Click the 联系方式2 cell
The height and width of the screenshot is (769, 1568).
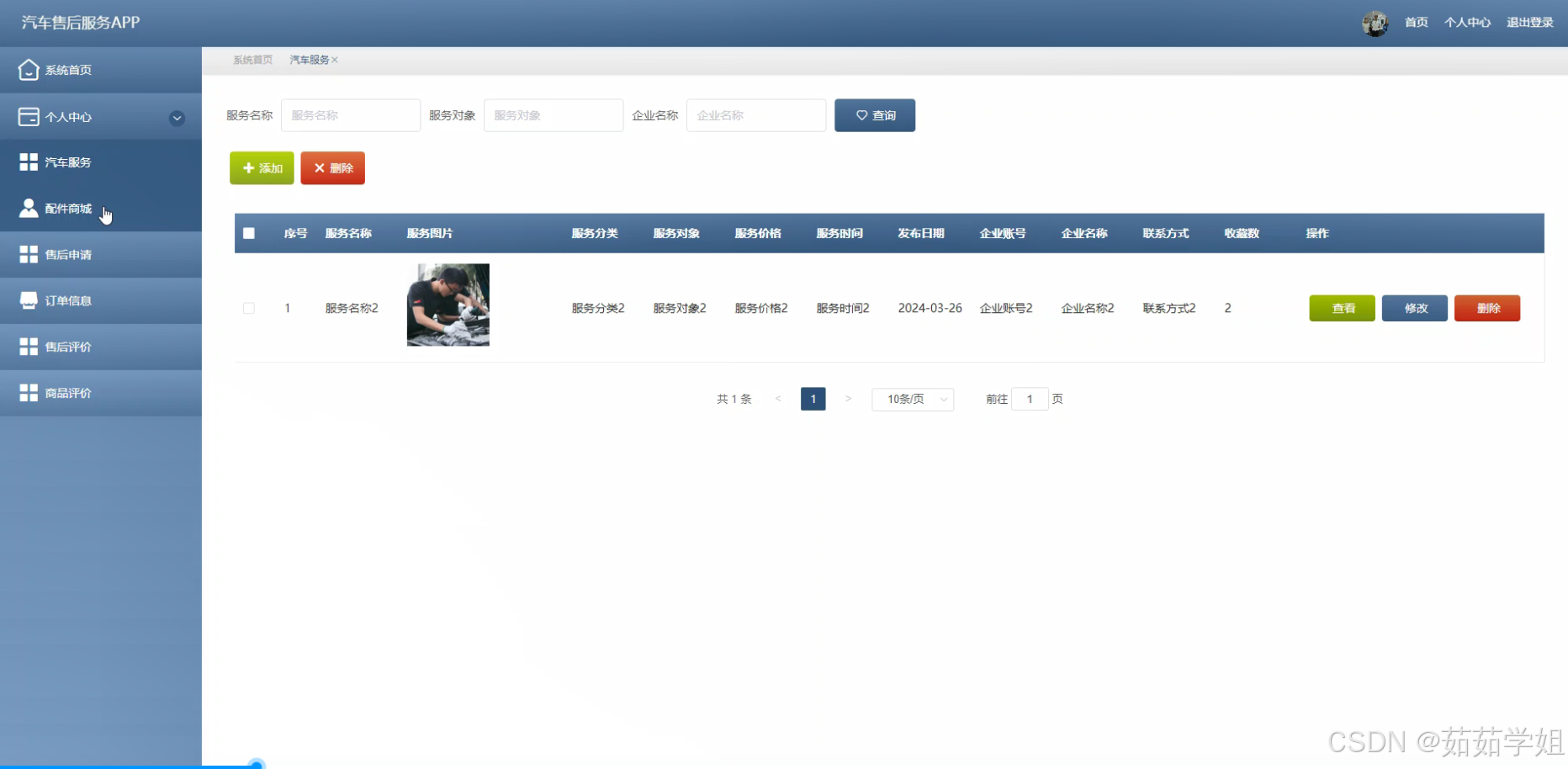pyautogui.click(x=1169, y=308)
